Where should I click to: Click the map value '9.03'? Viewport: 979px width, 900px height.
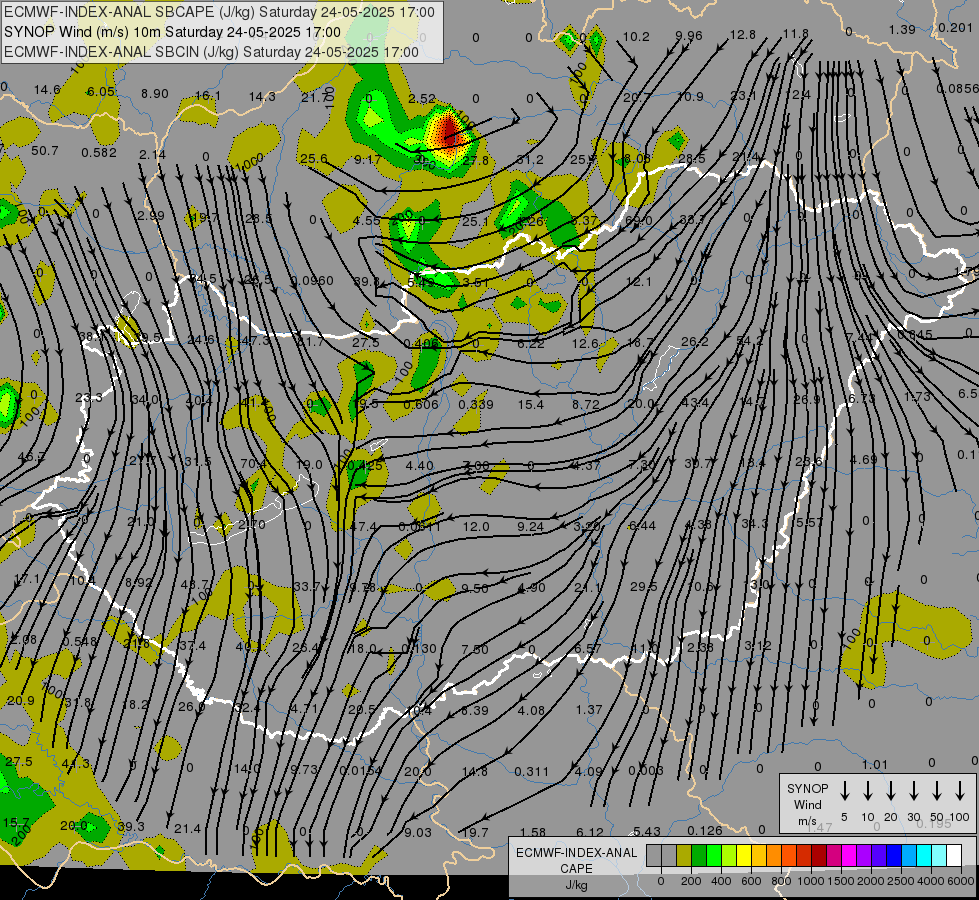point(418,832)
